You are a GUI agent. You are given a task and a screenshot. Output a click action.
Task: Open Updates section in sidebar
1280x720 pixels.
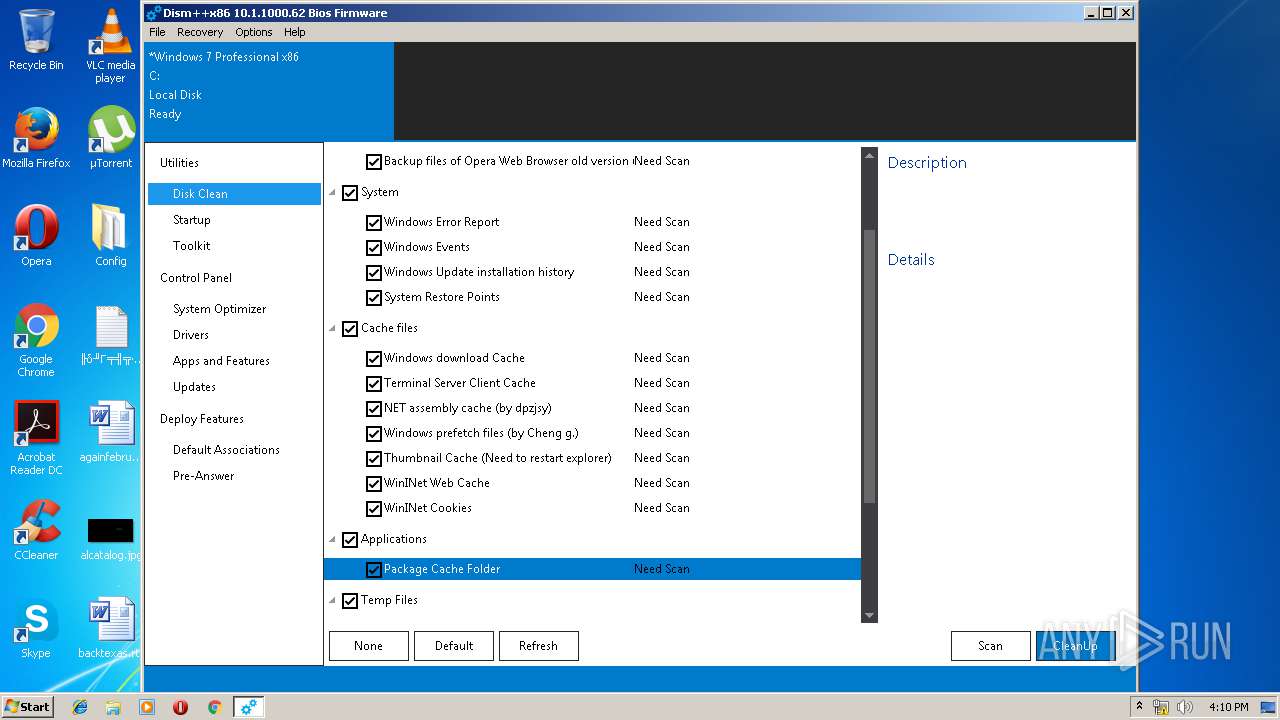coord(194,387)
